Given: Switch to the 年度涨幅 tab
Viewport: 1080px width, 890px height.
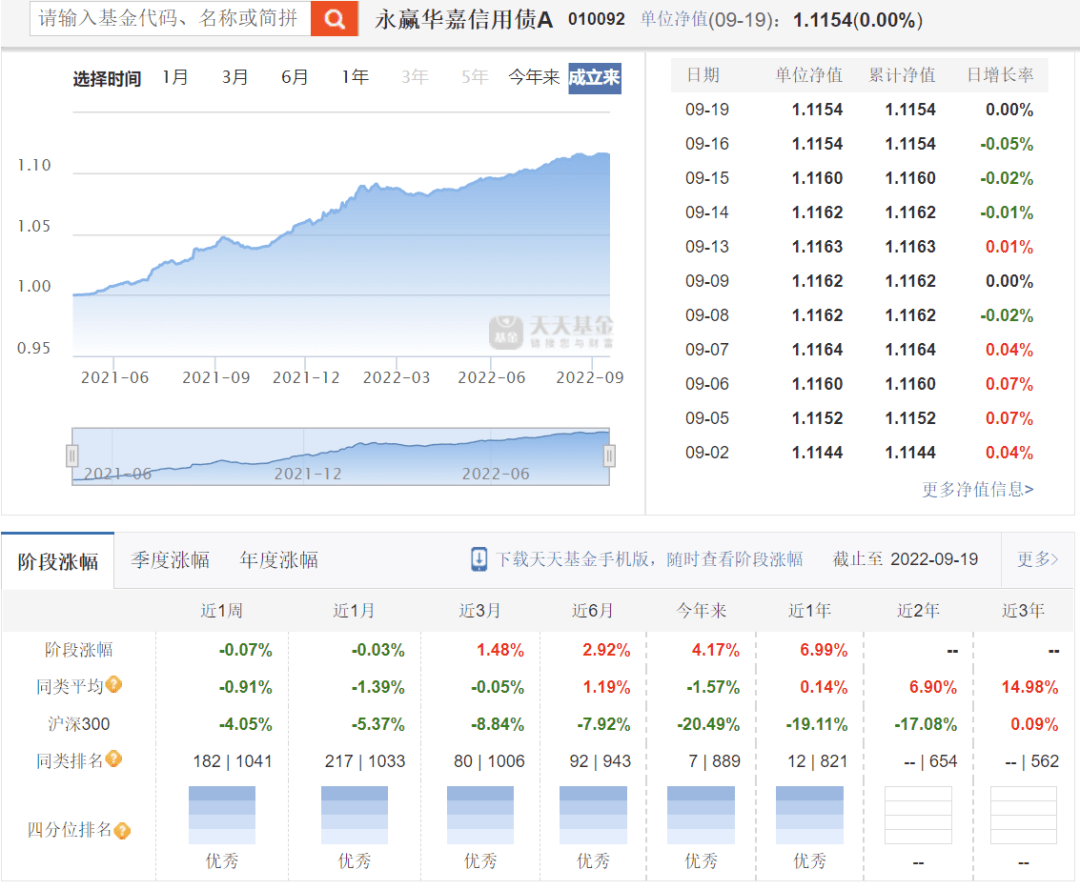Looking at the screenshot, I should (279, 560).
